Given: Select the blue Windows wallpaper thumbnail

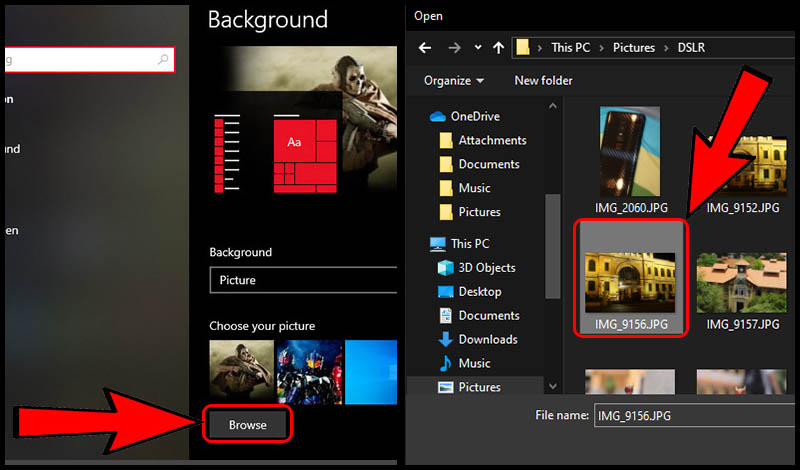Looking at the screenshot, I should (x=371, y=372).
